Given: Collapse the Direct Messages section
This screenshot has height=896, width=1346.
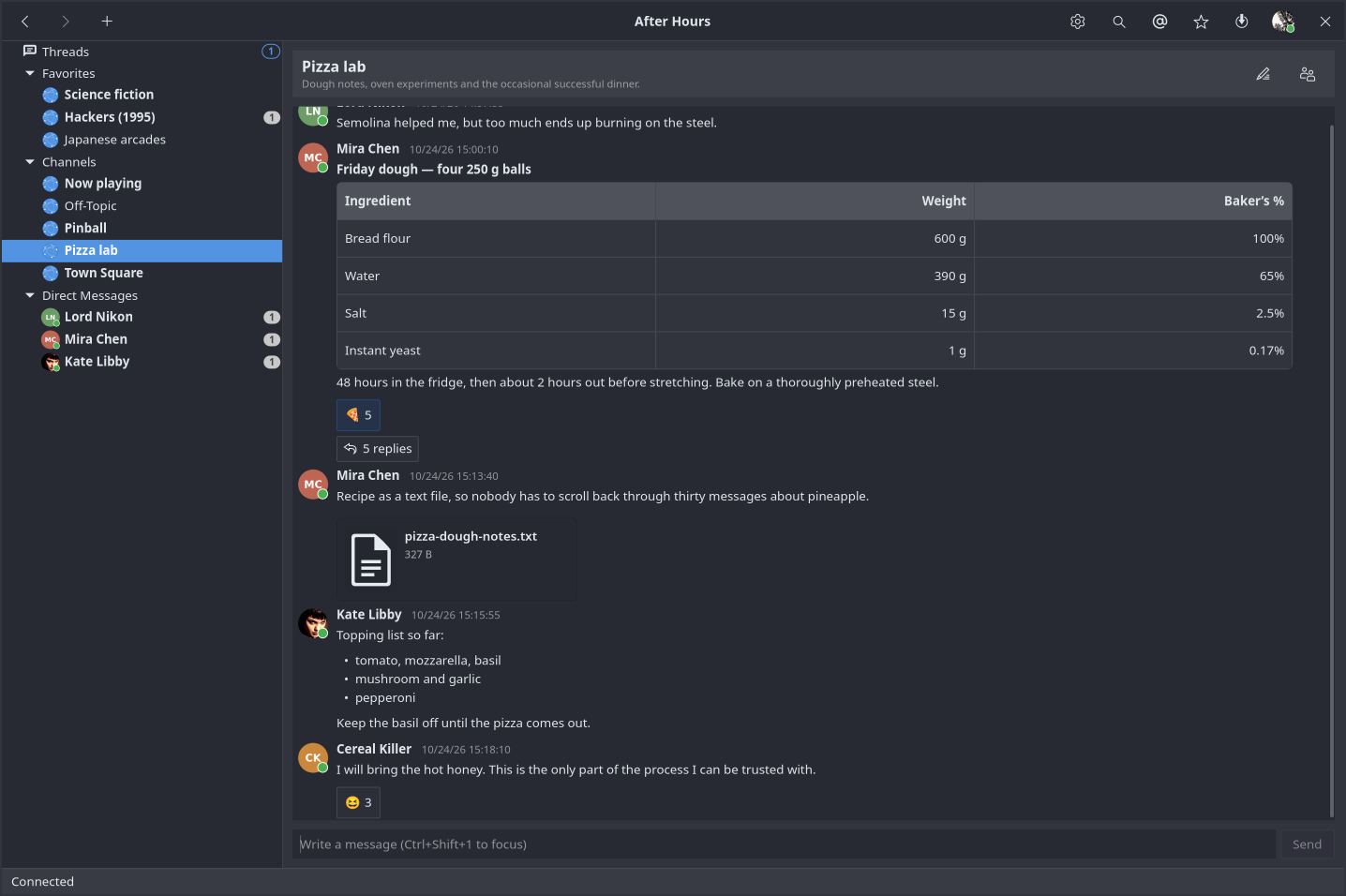Looking at the screenshot, I should (30, 295).
